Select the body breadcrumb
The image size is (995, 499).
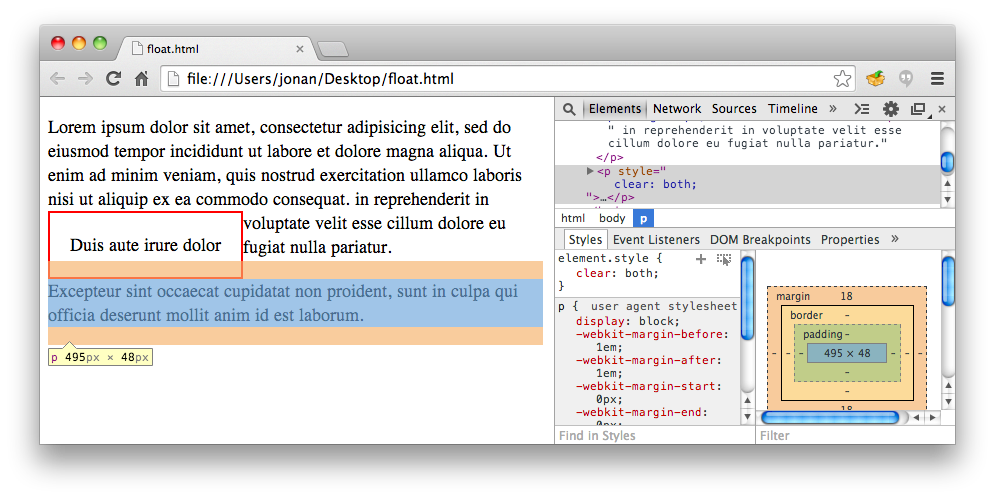612,218
